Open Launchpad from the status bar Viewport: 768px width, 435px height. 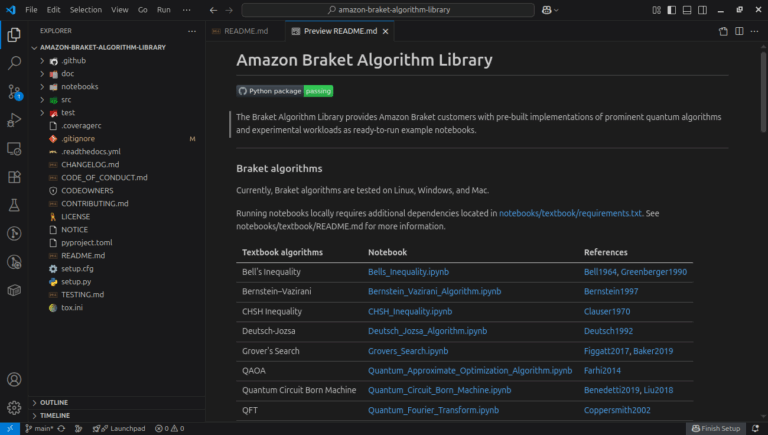(119, 429)
